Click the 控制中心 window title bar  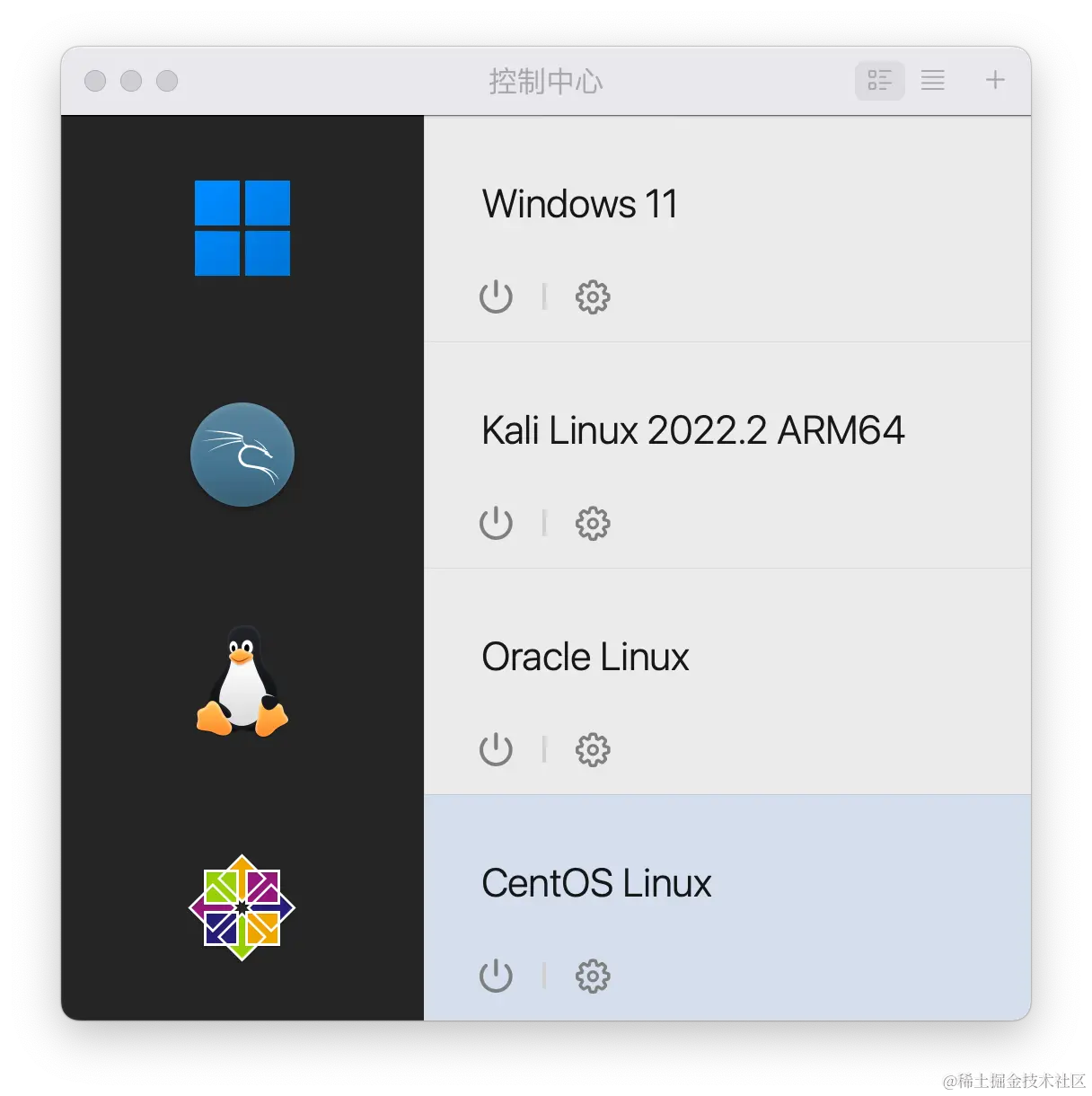(x=546, y=81)
